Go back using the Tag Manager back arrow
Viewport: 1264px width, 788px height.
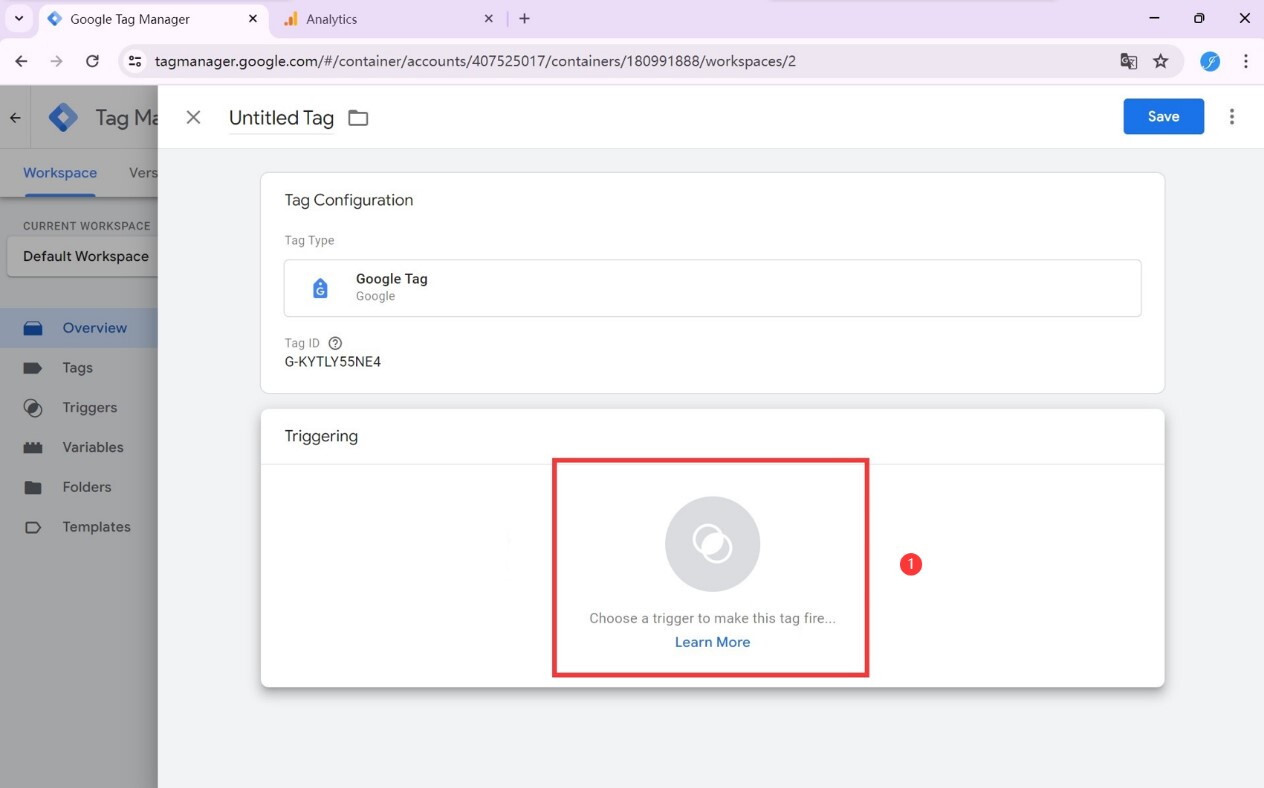15,118
